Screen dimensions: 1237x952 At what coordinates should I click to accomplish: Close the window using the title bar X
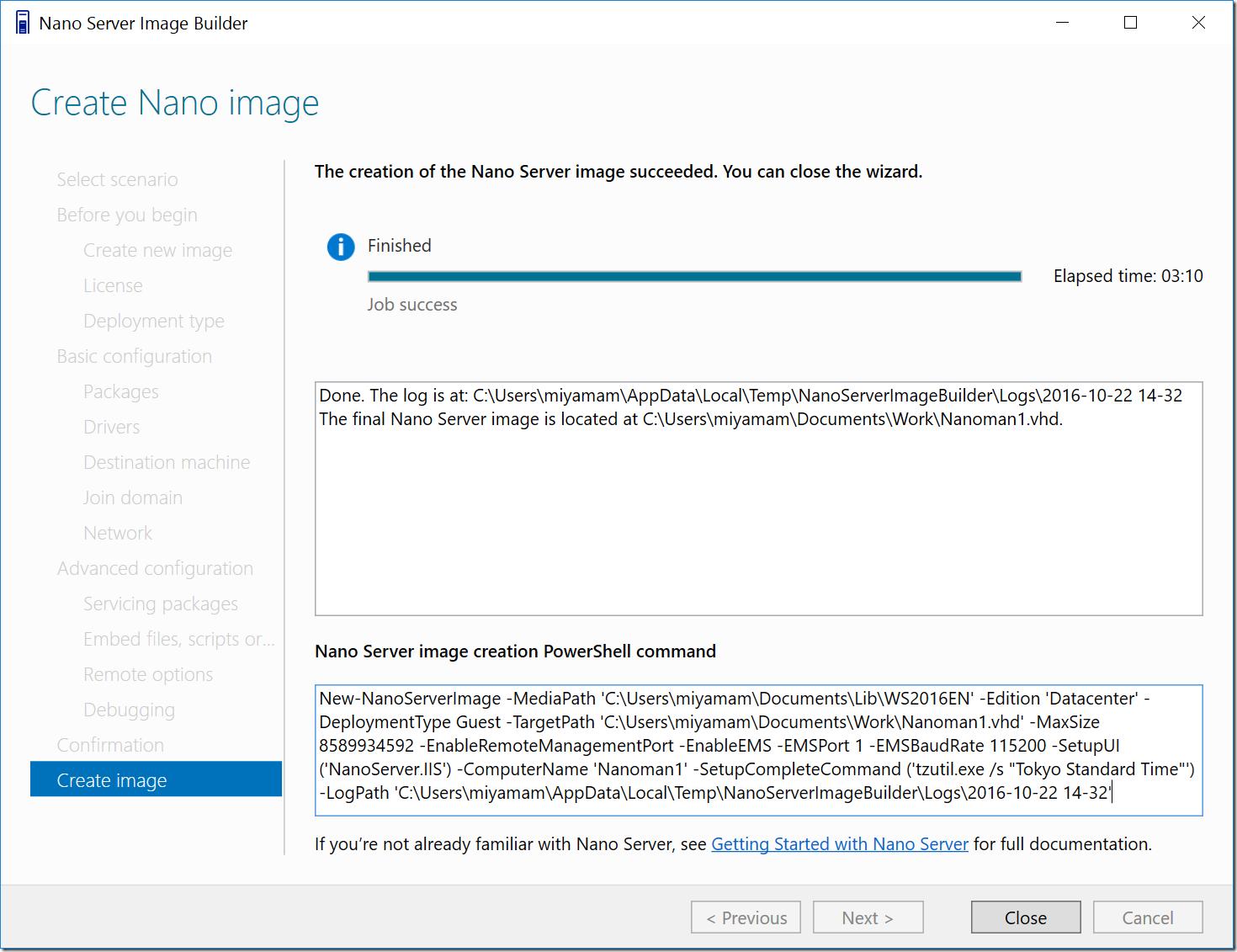click(1199, 23)
